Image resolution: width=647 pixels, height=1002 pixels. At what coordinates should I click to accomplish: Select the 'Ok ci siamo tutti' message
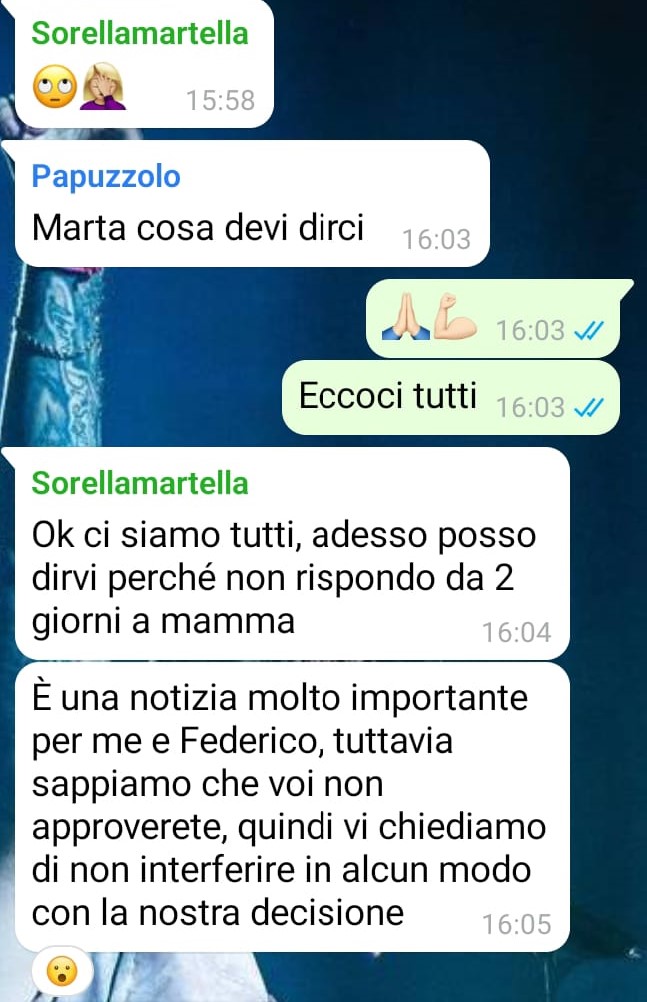pos(292,553)
